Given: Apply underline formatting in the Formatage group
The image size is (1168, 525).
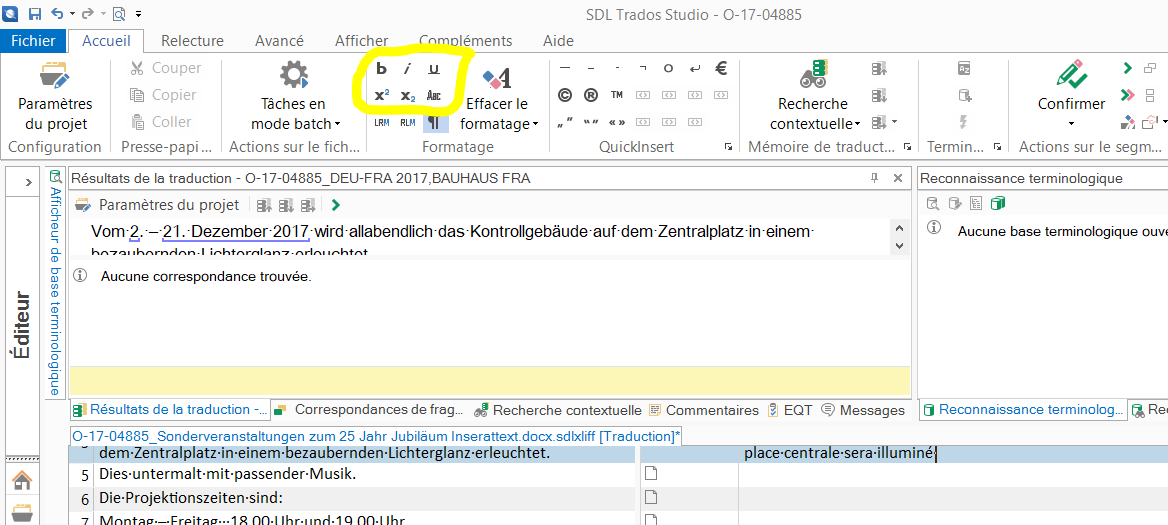Looking at the screenshot, I should coord(434,69).
